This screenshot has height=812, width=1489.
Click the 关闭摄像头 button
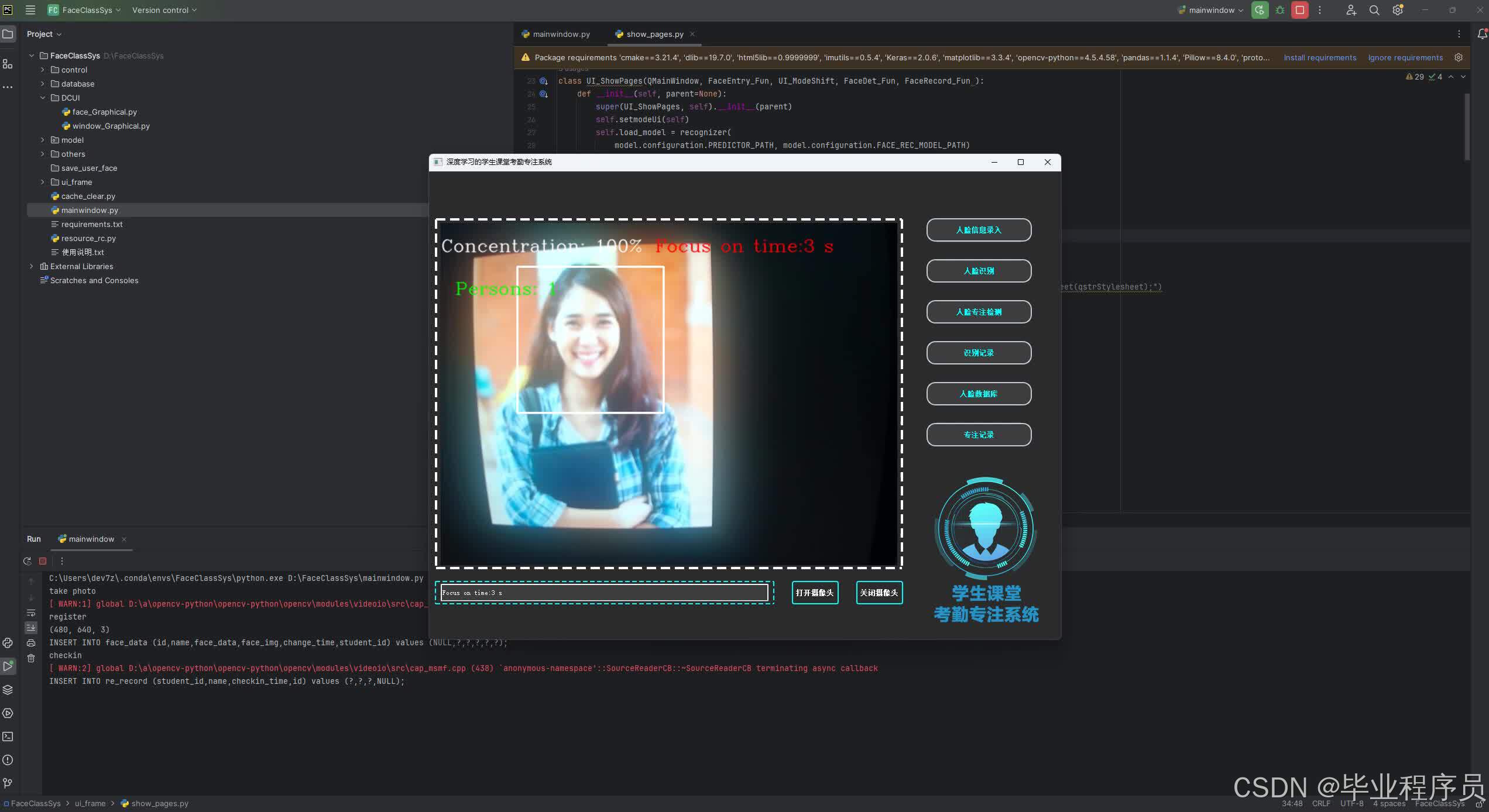tap(879, 593)
